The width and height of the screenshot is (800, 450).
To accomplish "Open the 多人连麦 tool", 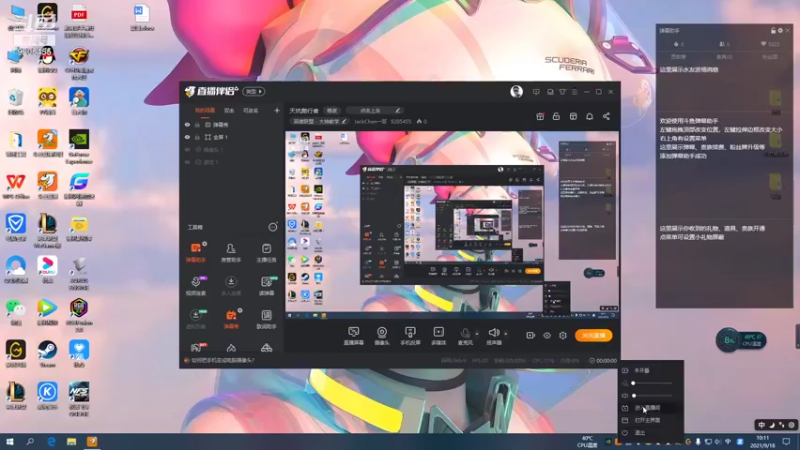I will [x=231, y=286].
